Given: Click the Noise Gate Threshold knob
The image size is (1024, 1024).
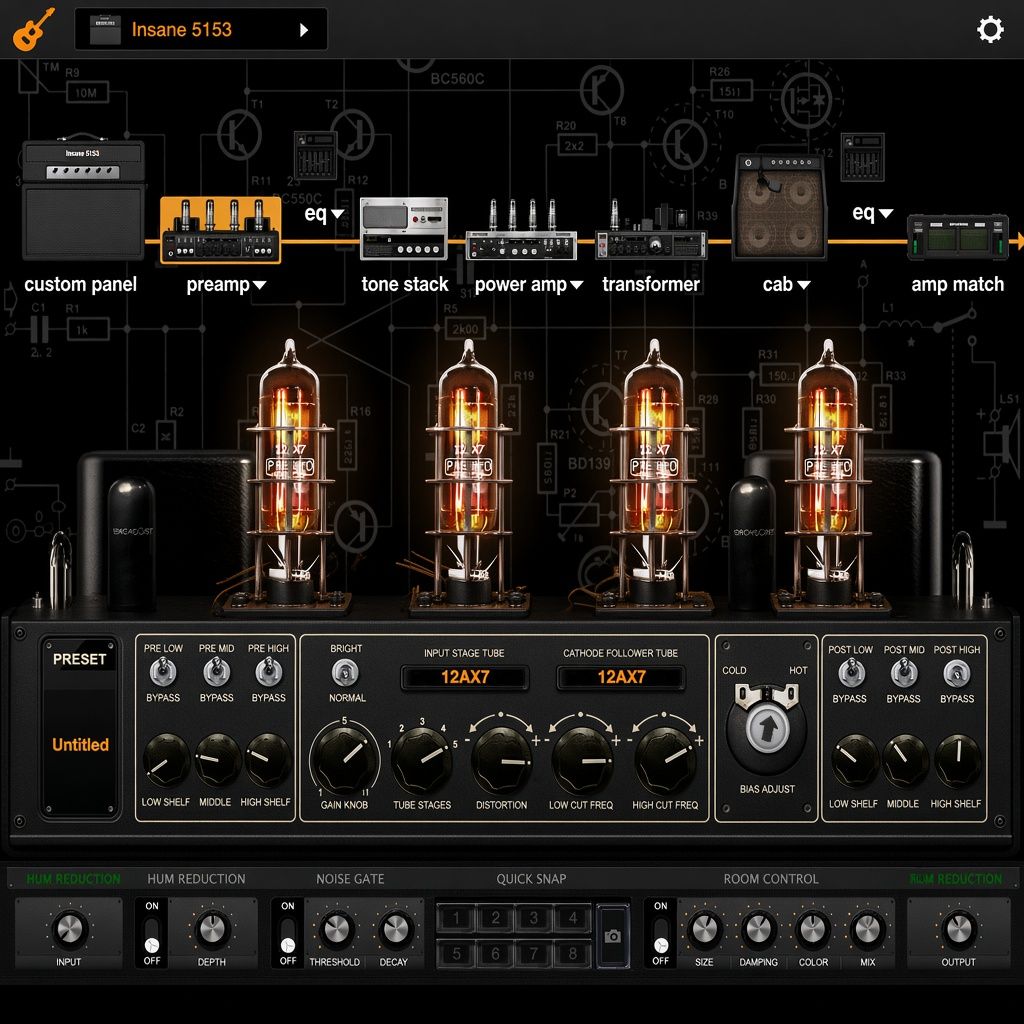Looking at the screenshot, I should pyautogui.click(x=336, y=929).
